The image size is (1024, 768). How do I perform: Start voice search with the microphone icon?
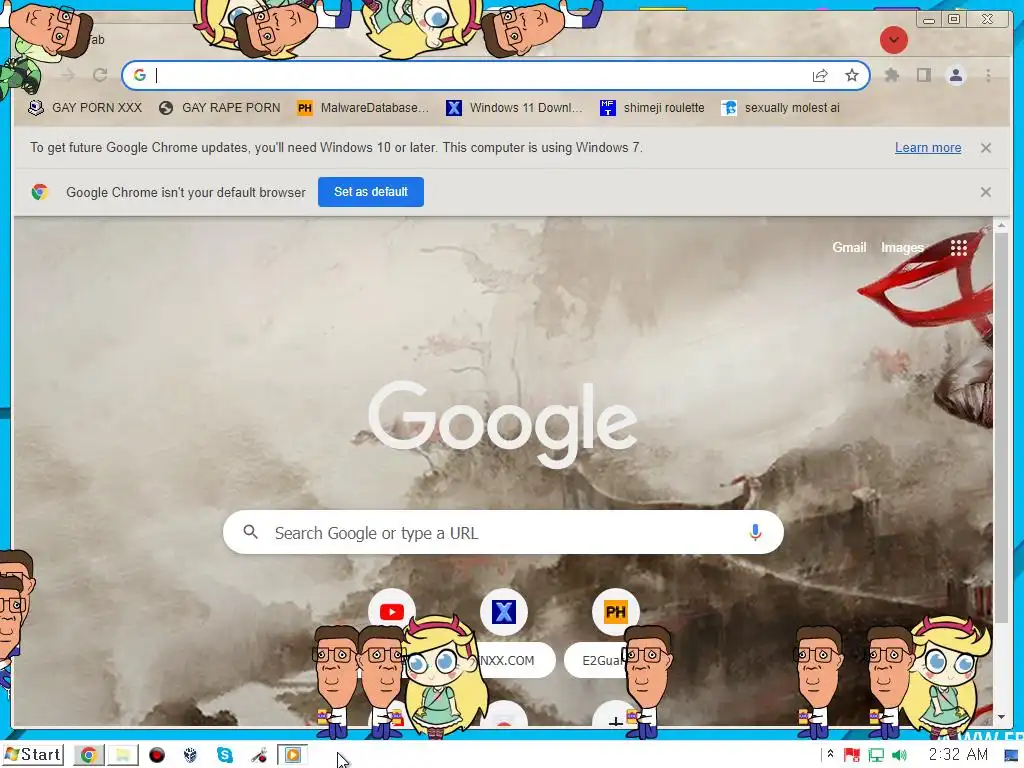tap(755, 533)
